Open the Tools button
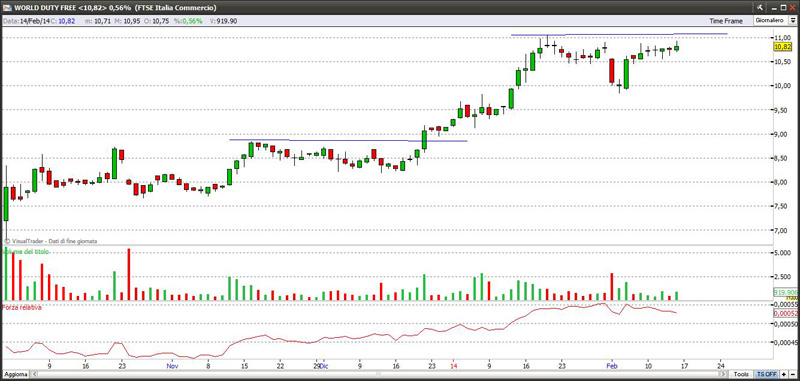This screenshot has height=381, width=800. [741, 374]
